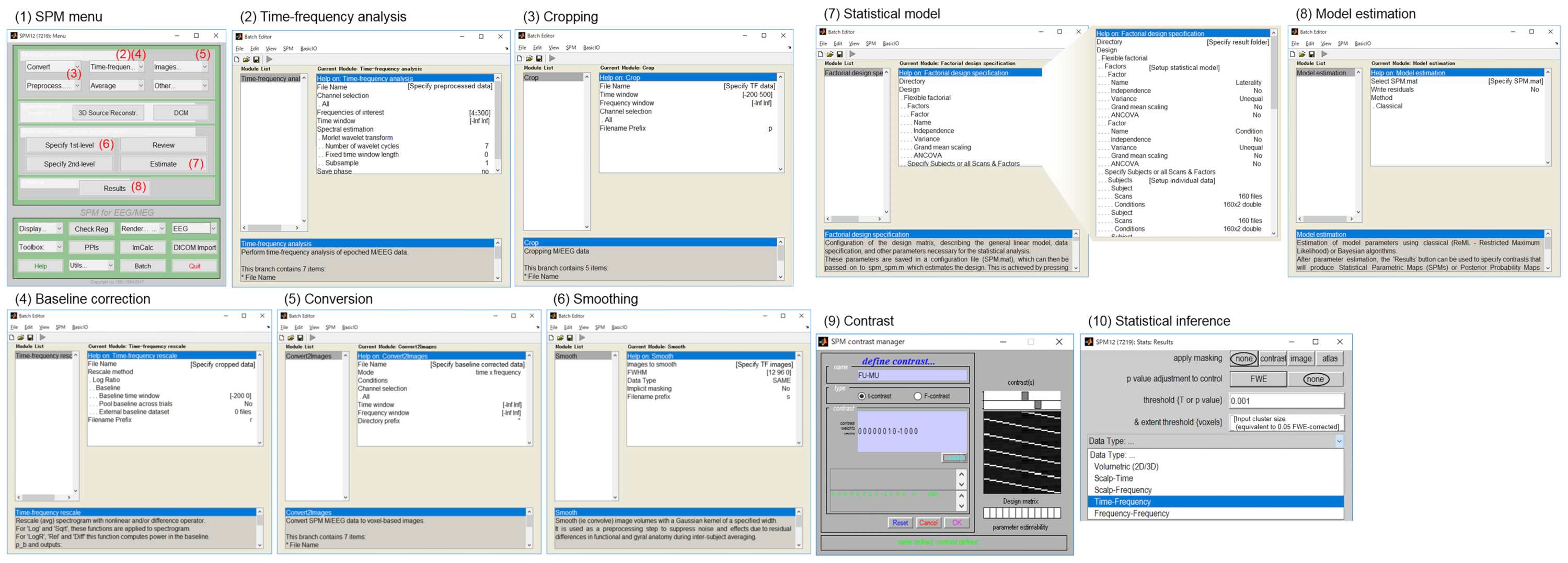Viewport: 1568px width, 563px height.
Task: Run the batch in Time-frequency rescale editor
Action: coord(43,338)
